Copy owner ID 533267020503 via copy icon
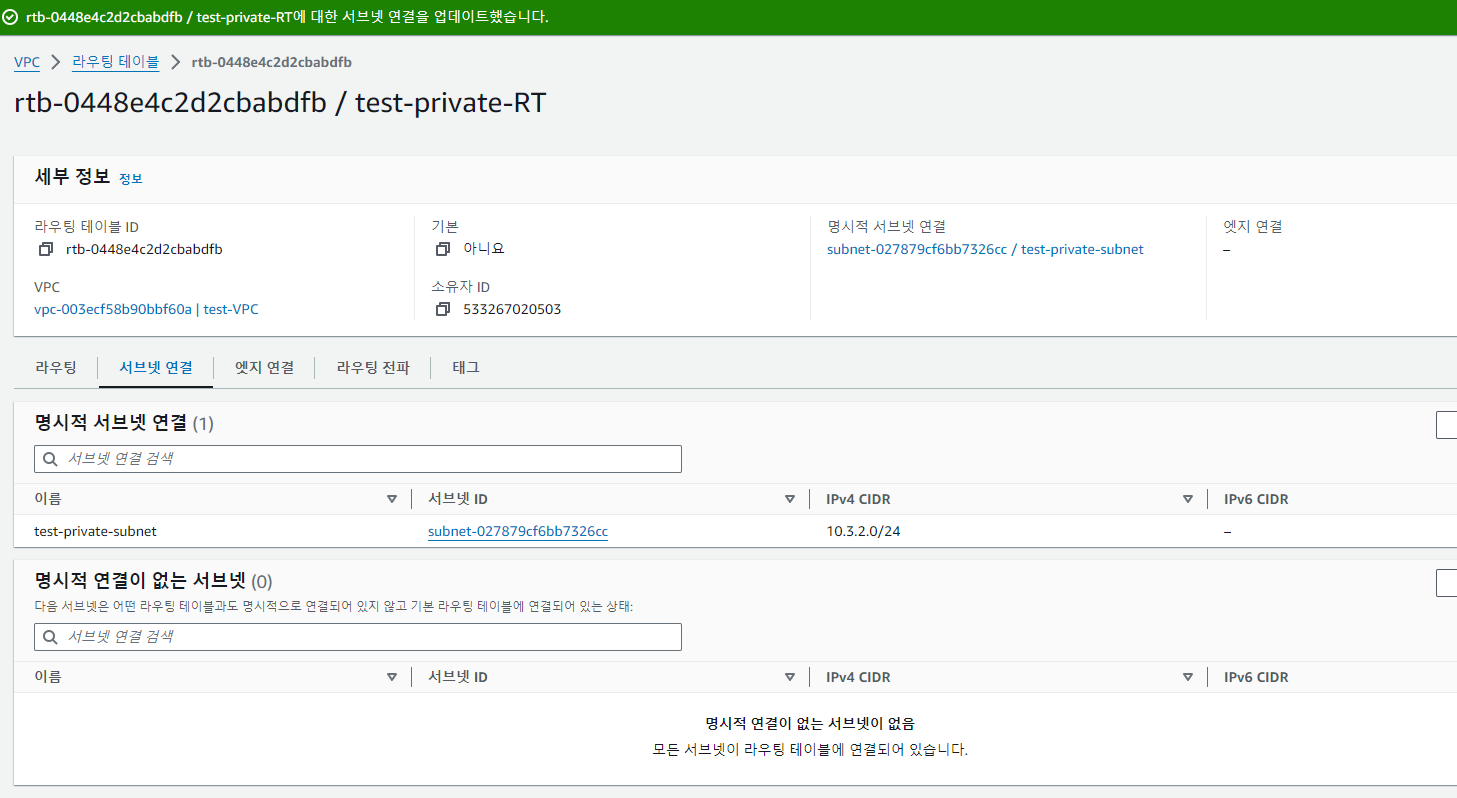This screenshot has width=1457, height=798. [443, 309]
